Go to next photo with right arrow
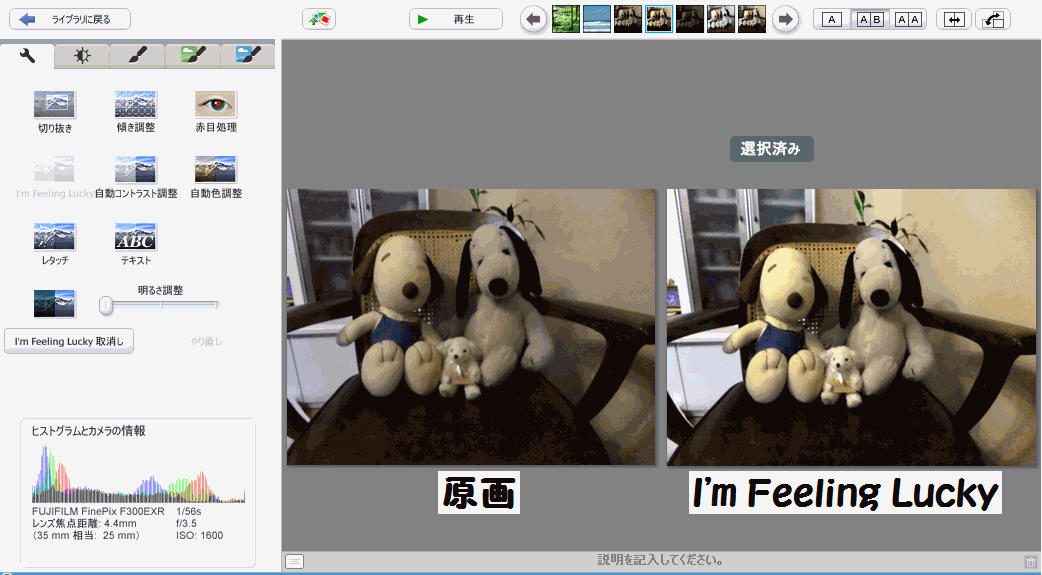The height and width of the screenshot is (575, 1042). (786, 19)
